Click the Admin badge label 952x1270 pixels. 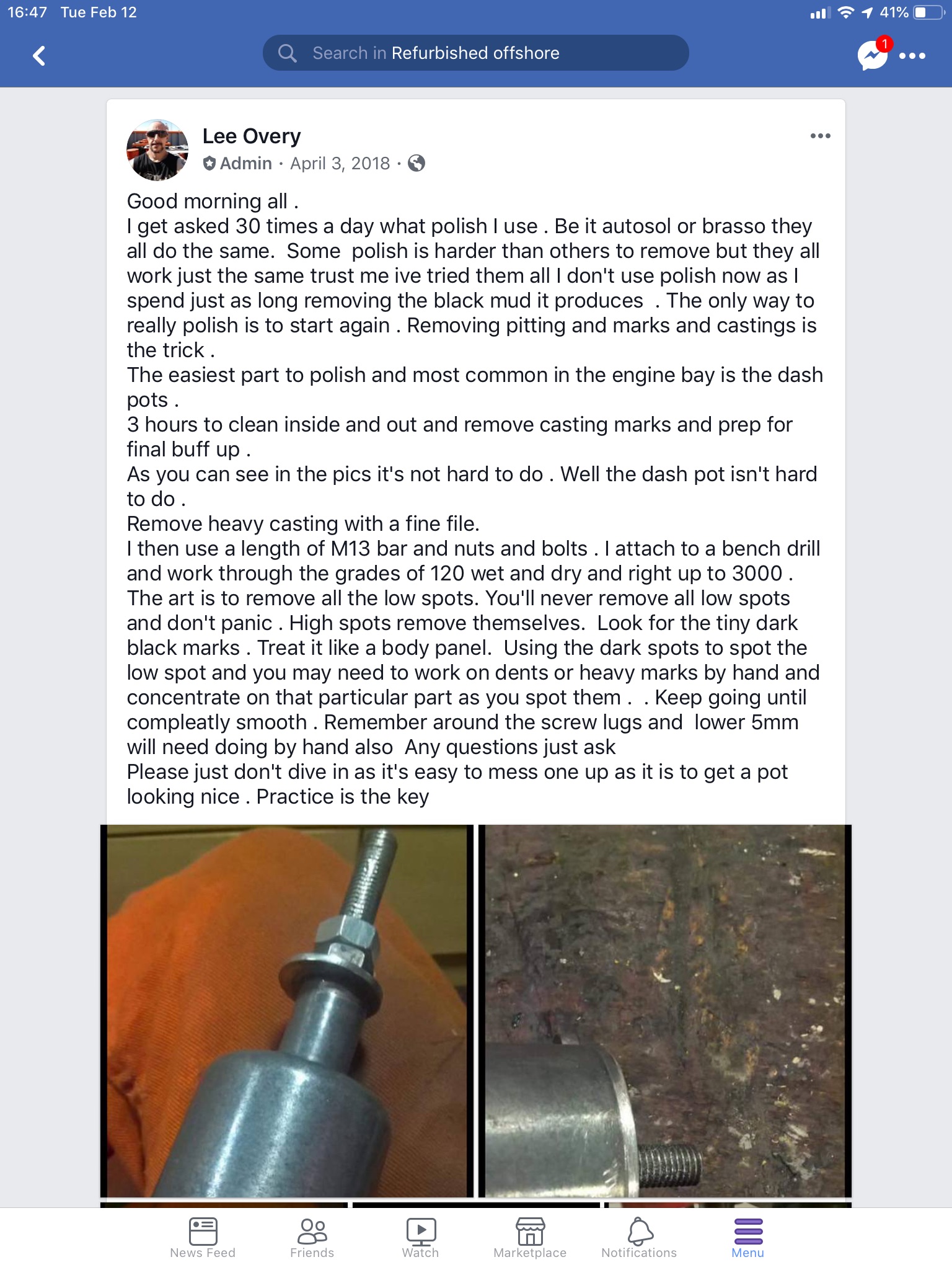(239, 163)
